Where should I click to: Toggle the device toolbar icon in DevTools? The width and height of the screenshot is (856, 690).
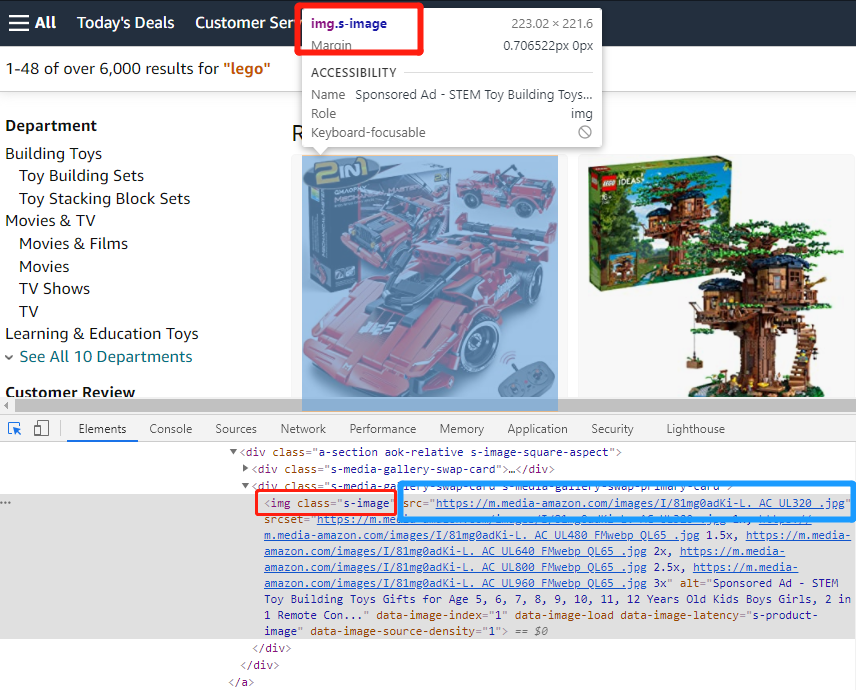[41, 429]
